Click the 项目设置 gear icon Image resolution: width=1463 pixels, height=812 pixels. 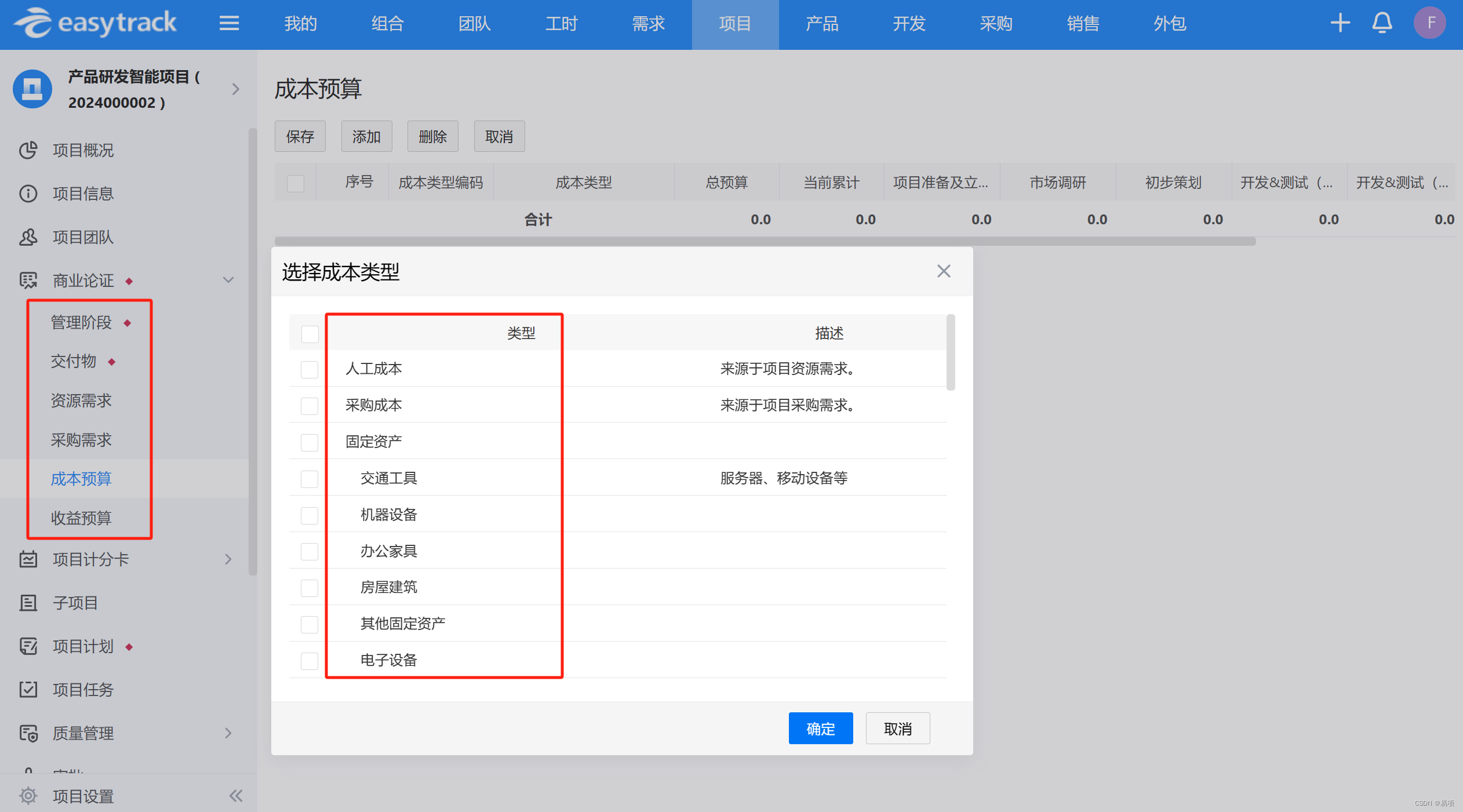28,796
